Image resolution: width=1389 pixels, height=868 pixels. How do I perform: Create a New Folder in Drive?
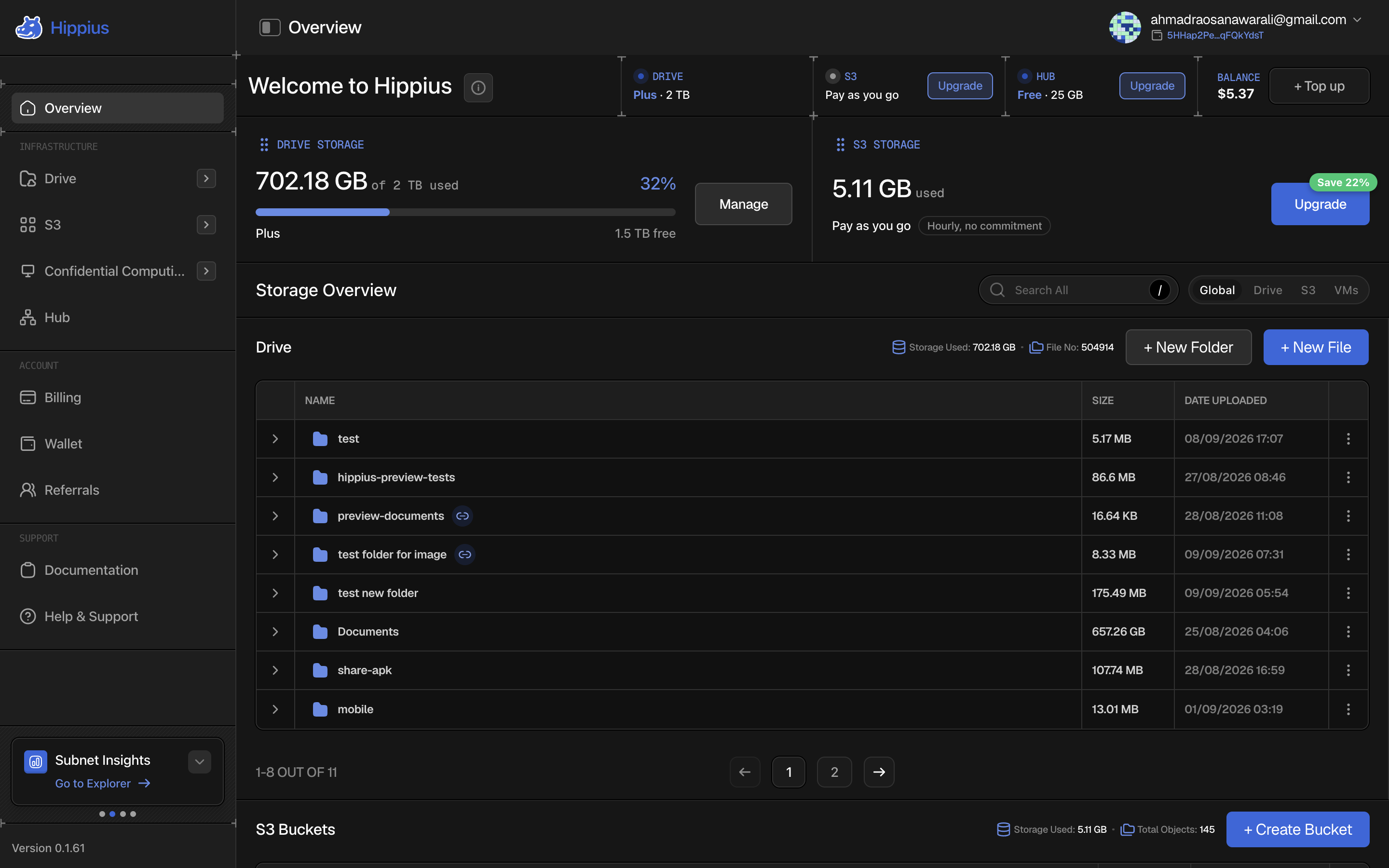1188,347
